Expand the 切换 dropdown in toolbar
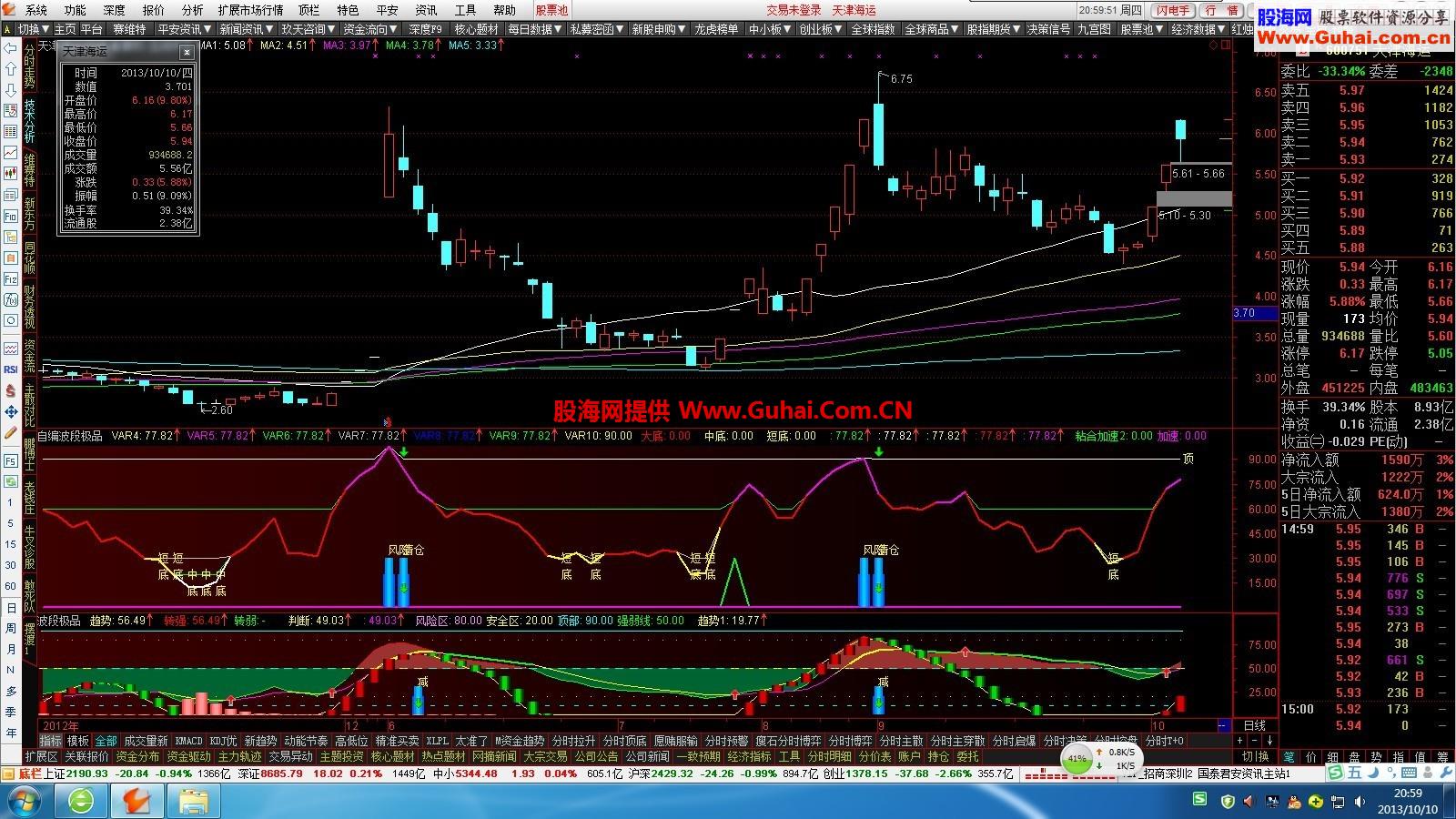 [33, 29]
